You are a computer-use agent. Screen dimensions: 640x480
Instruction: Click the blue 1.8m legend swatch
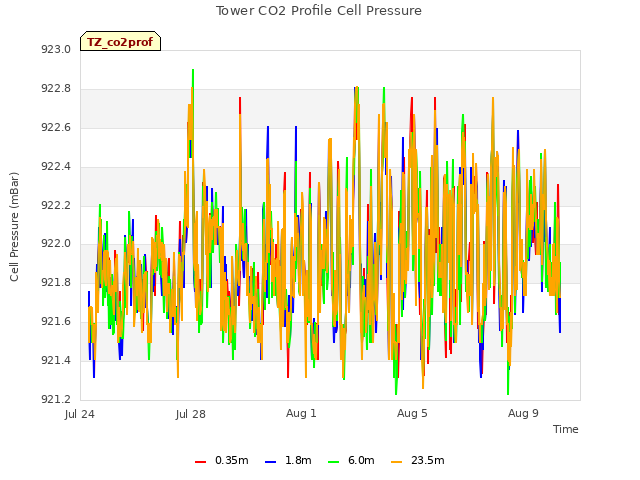(x=271, y=462)
